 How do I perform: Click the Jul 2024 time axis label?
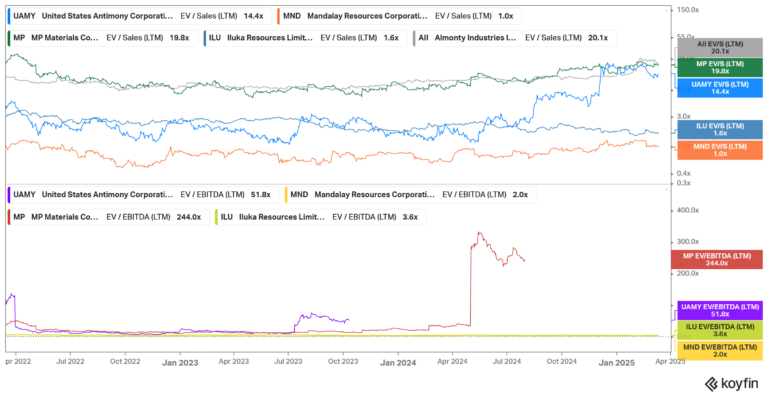(x=506, y=362)
